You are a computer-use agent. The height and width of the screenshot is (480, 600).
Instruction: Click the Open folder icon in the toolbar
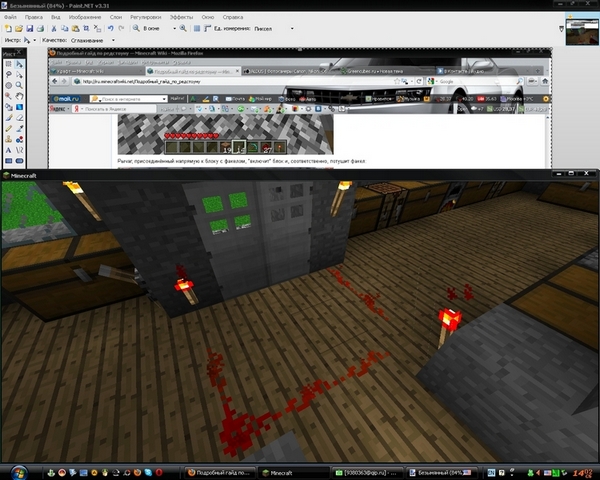[x=20, y=29]
